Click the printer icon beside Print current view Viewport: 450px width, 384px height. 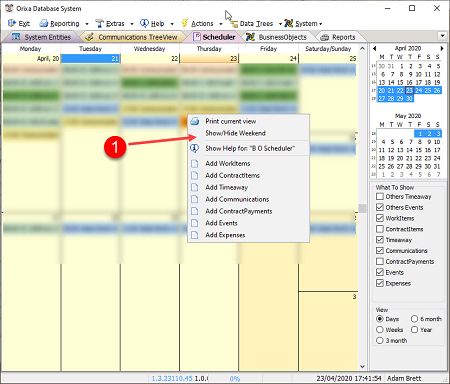[x=195, y=121]
